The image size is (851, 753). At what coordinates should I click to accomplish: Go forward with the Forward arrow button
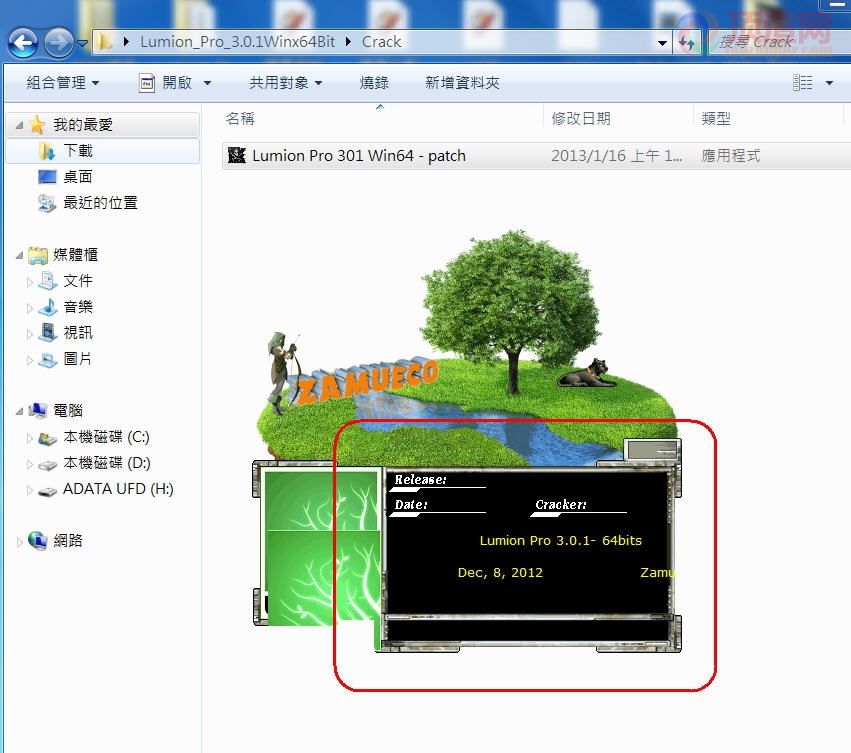pos(59,42)
